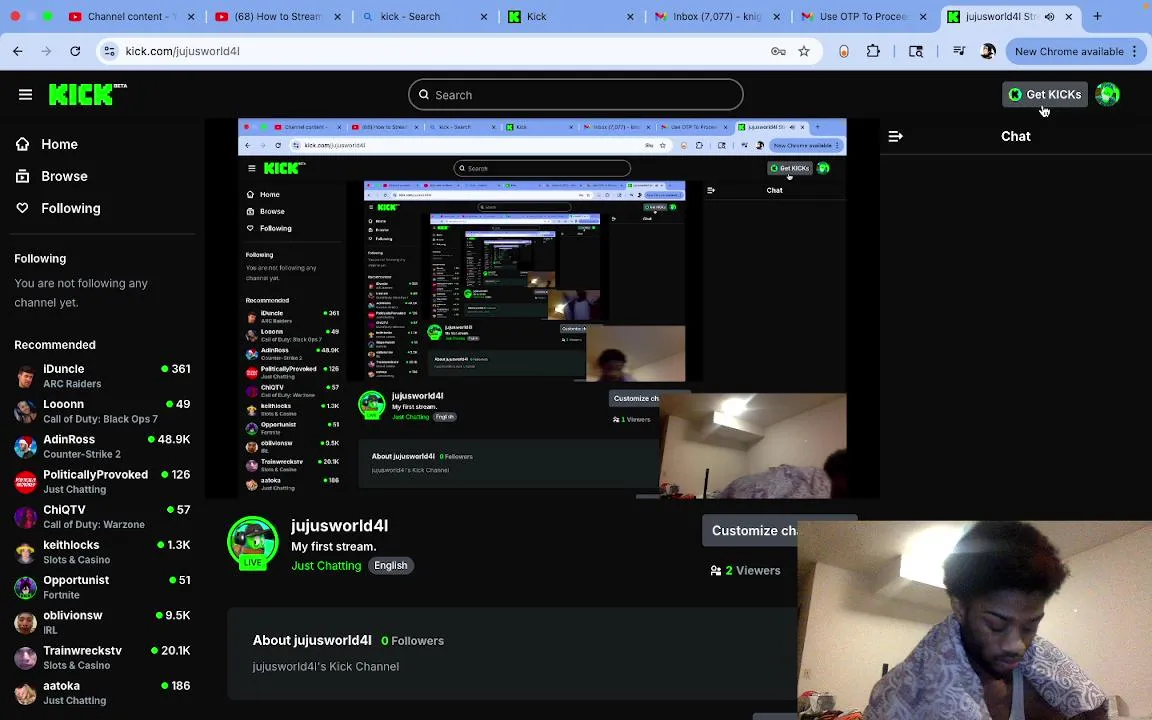Open a new browser tab
The image size is (1152, 720).
tap(1098, 16)
